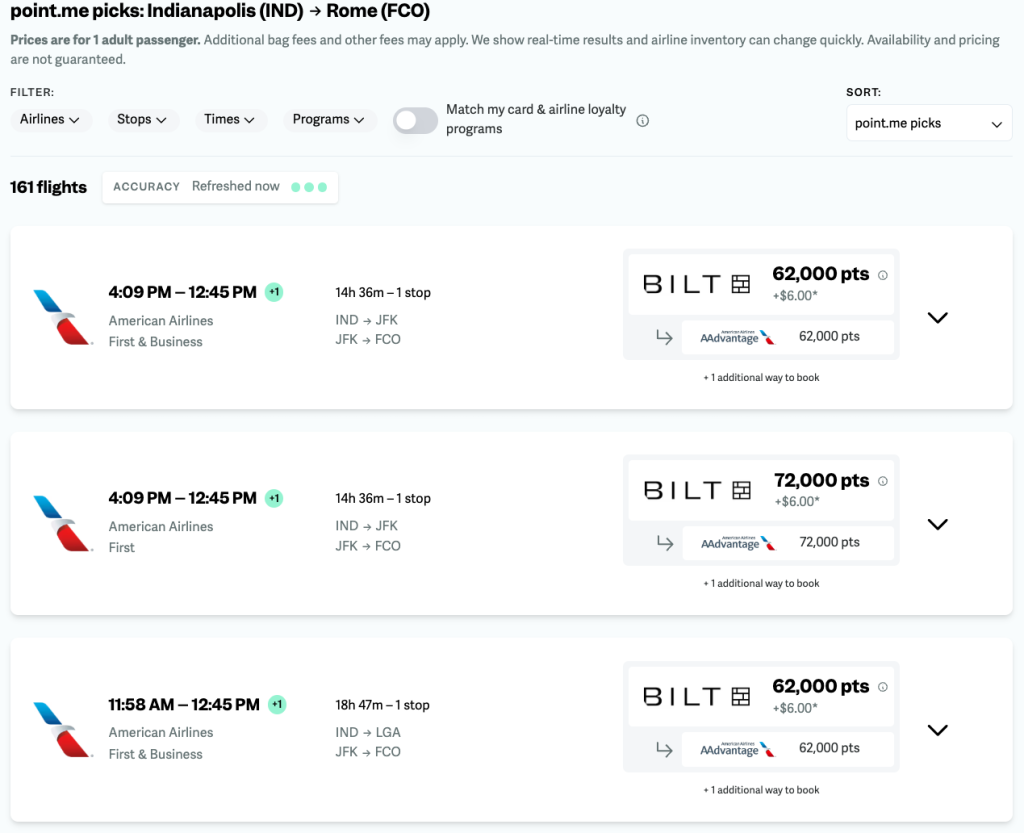The image size is (1024, 833).
Task: Change the sort from point.me picks
Action: (928, 123)
